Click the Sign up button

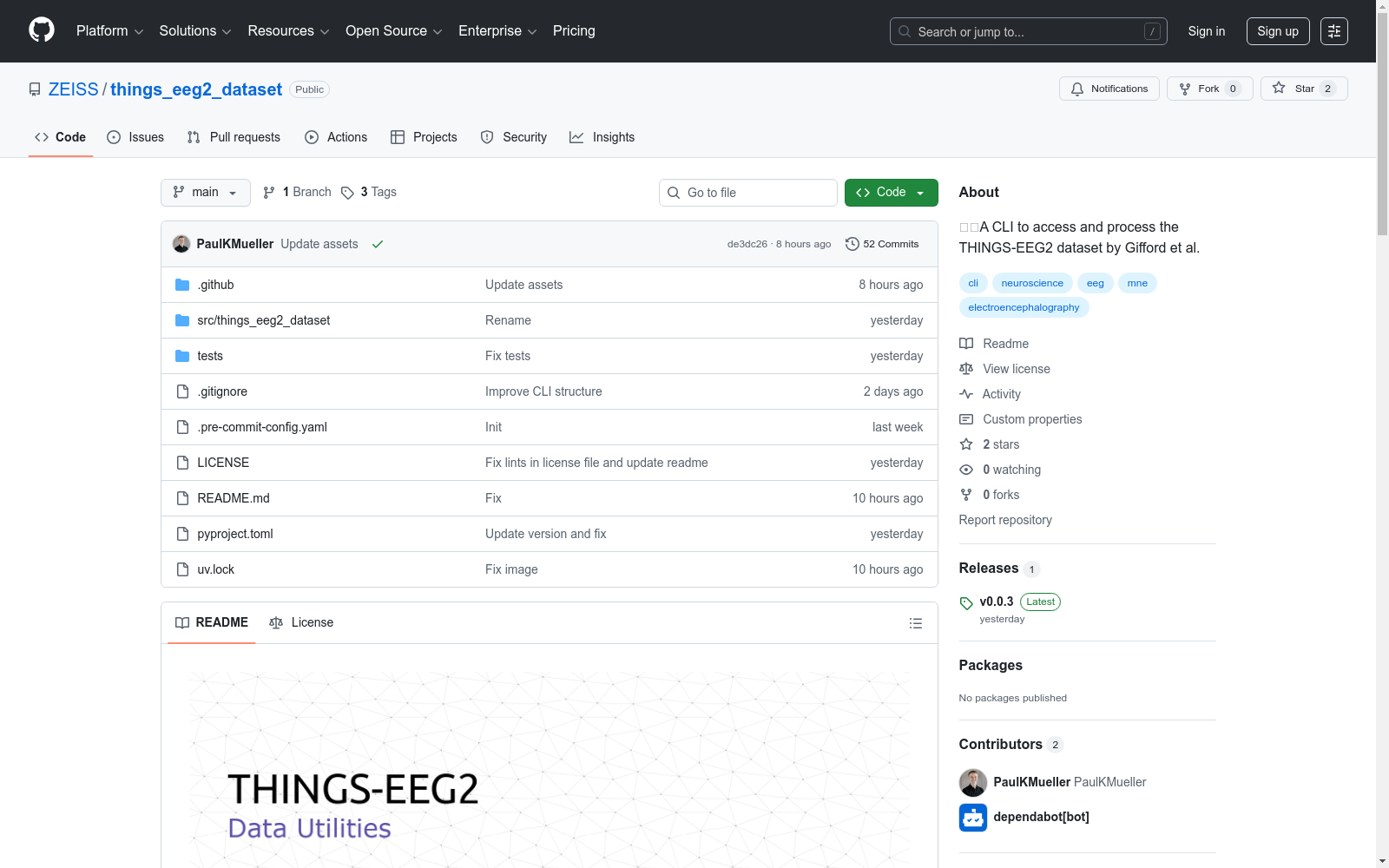(x=1278, y=31)
